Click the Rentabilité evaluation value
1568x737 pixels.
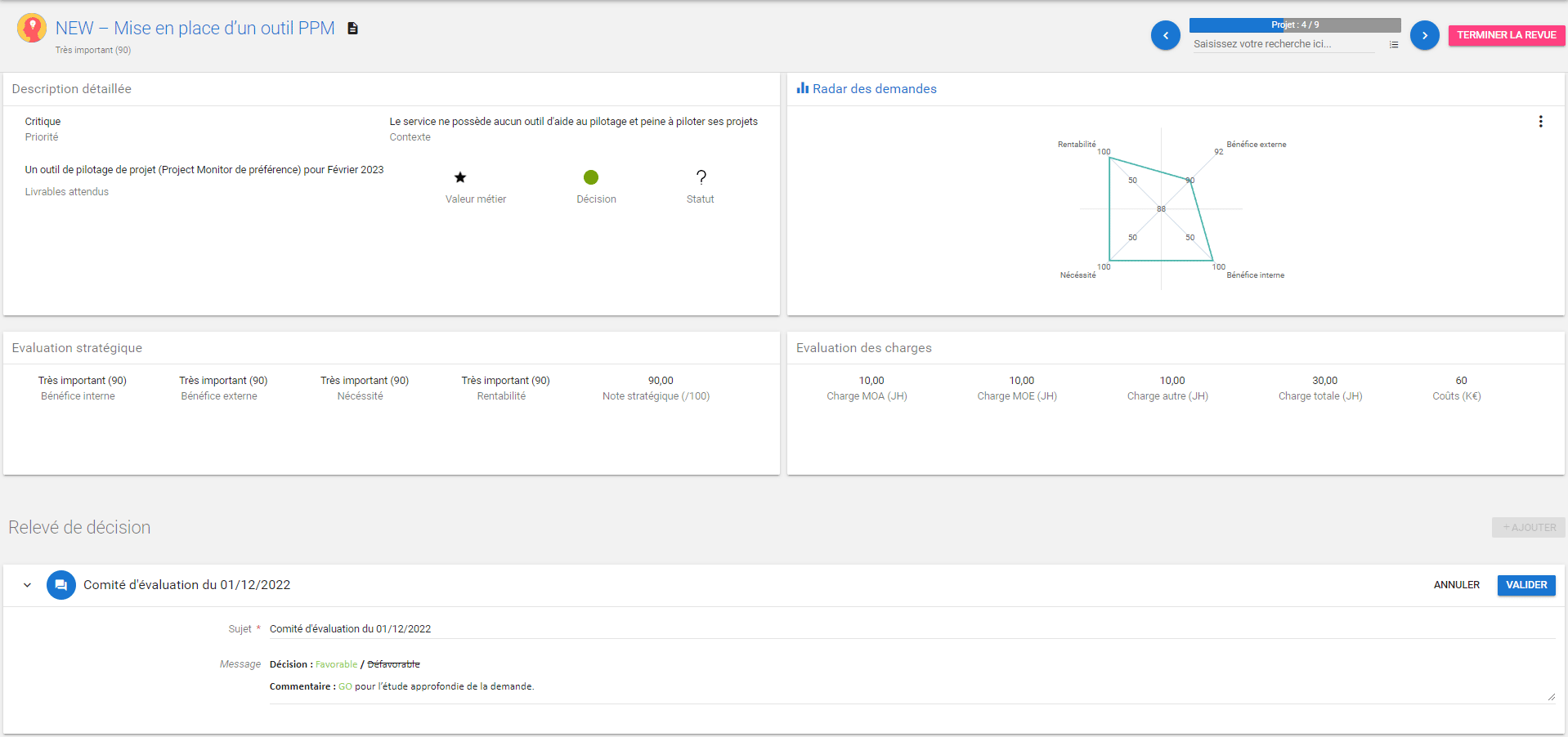pyautogui.click(x=505, y=381)
